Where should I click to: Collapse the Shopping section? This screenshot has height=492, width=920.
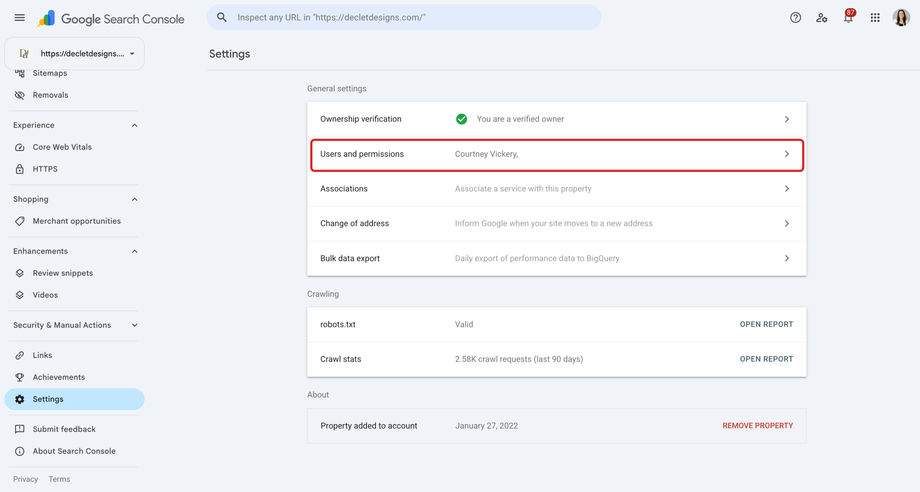click(x=134, y=199)
